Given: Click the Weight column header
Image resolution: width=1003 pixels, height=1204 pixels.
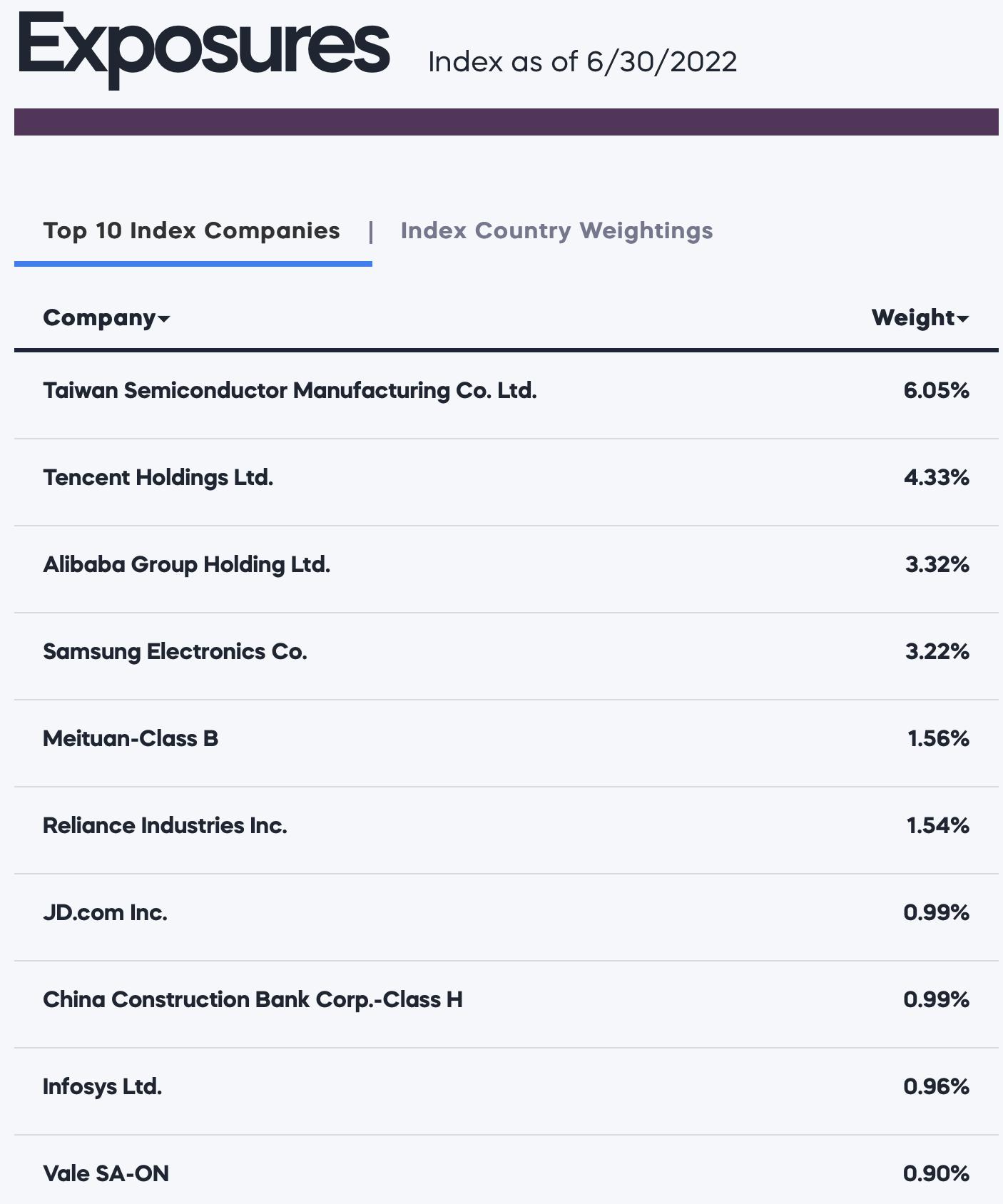Looking at the screenshot, I should [x=920, y=317].
